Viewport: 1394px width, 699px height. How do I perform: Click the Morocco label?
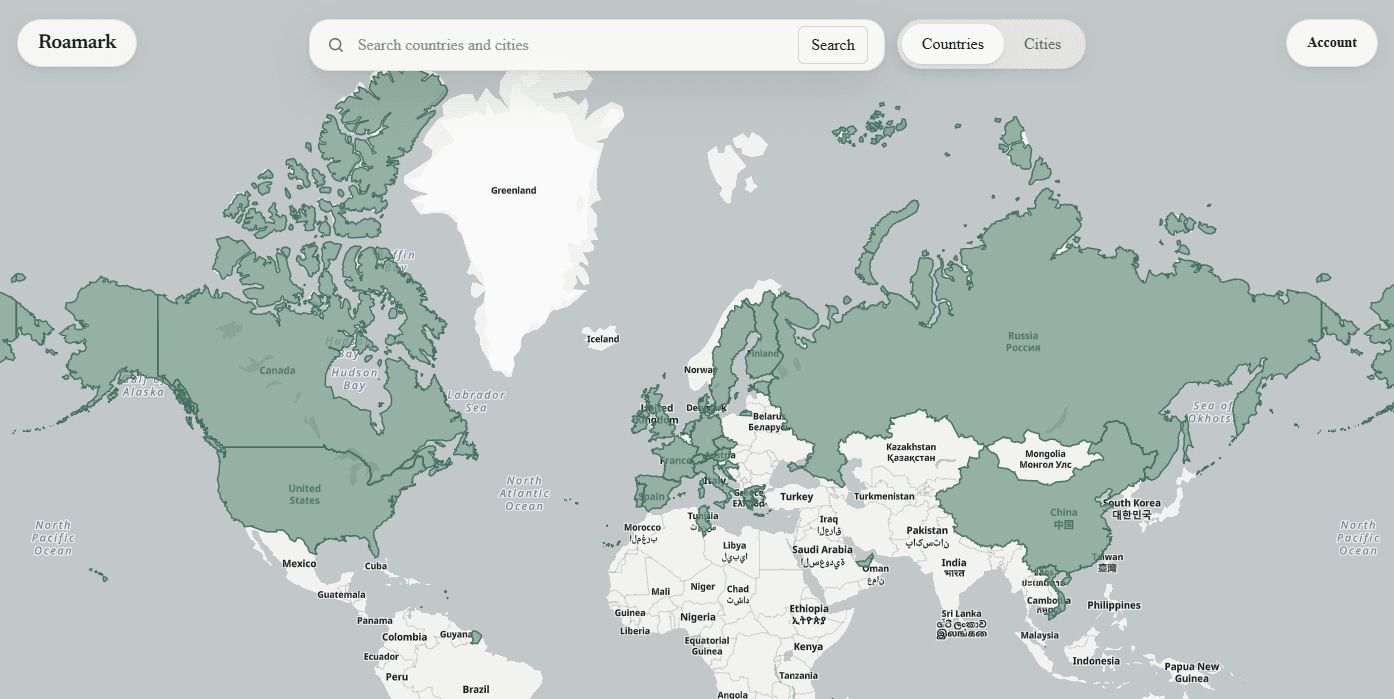[x=642, y=533]
